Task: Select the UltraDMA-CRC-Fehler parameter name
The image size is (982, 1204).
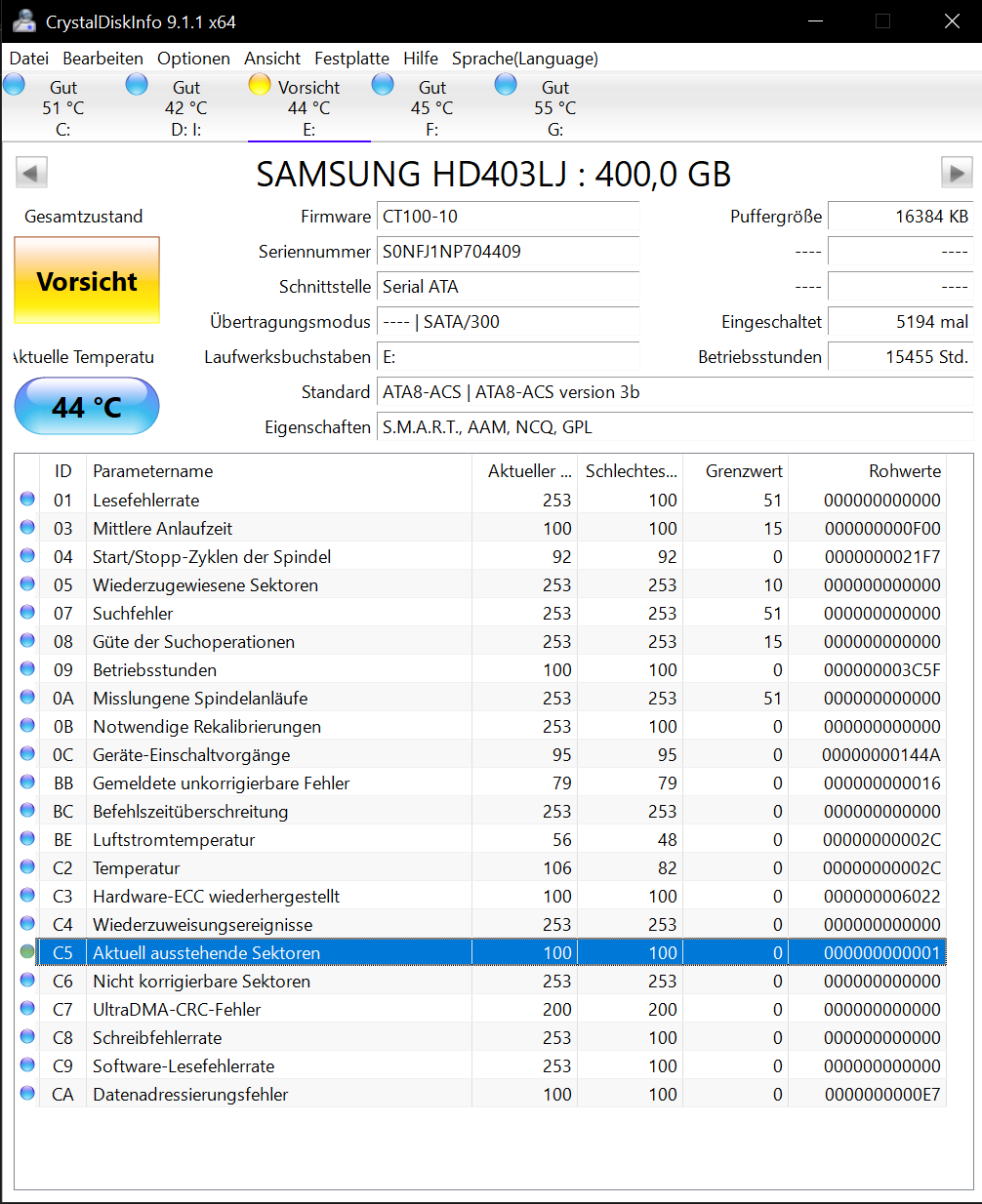Action: tap(177, 1010)
